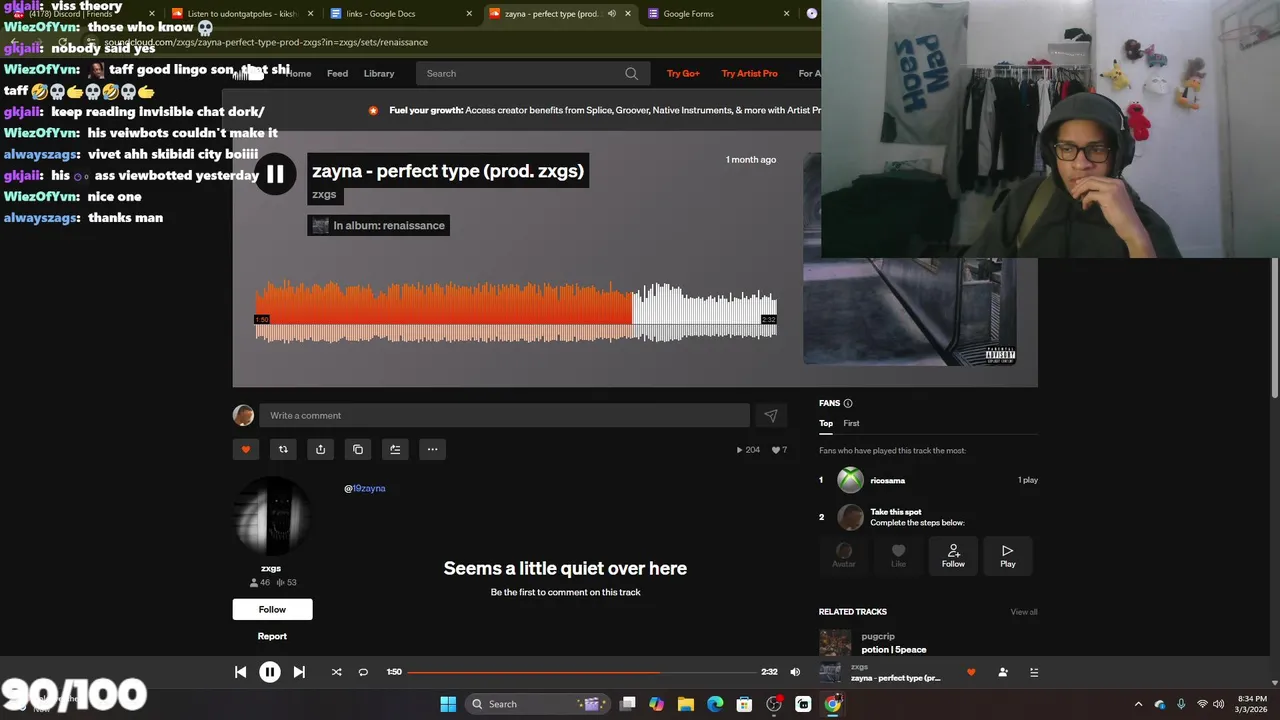The height and width of the screenshot is (720, 1280).
Task: Open the Next up queue list icon
Action: coord(1034,672)
